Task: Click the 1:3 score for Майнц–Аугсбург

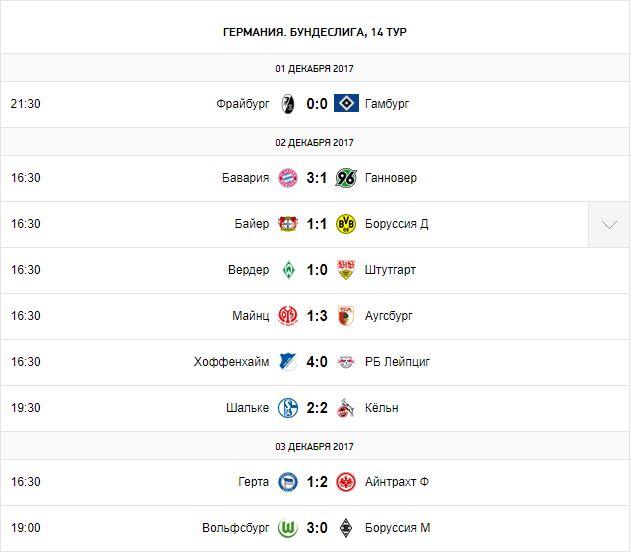Action: point(317,316)
